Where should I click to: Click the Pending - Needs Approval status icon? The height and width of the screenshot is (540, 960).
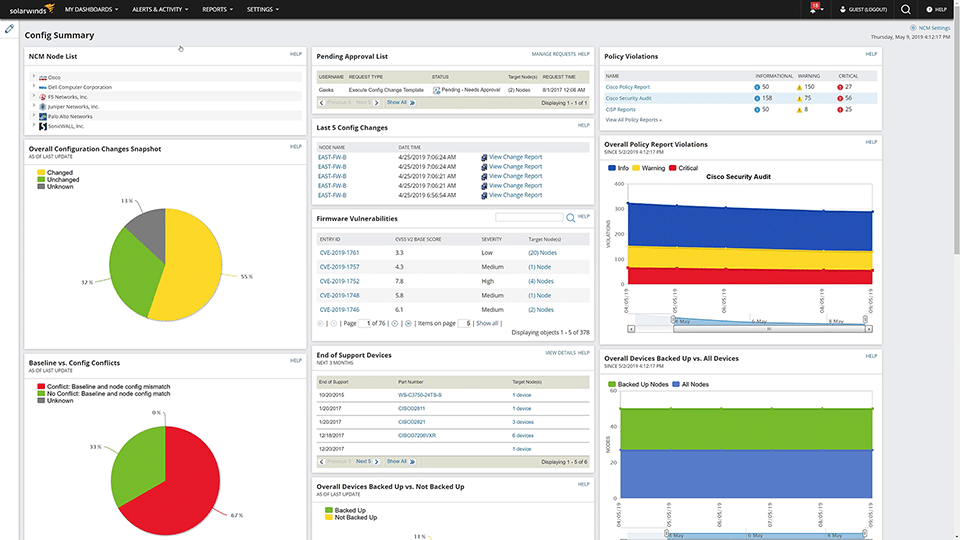437,90
